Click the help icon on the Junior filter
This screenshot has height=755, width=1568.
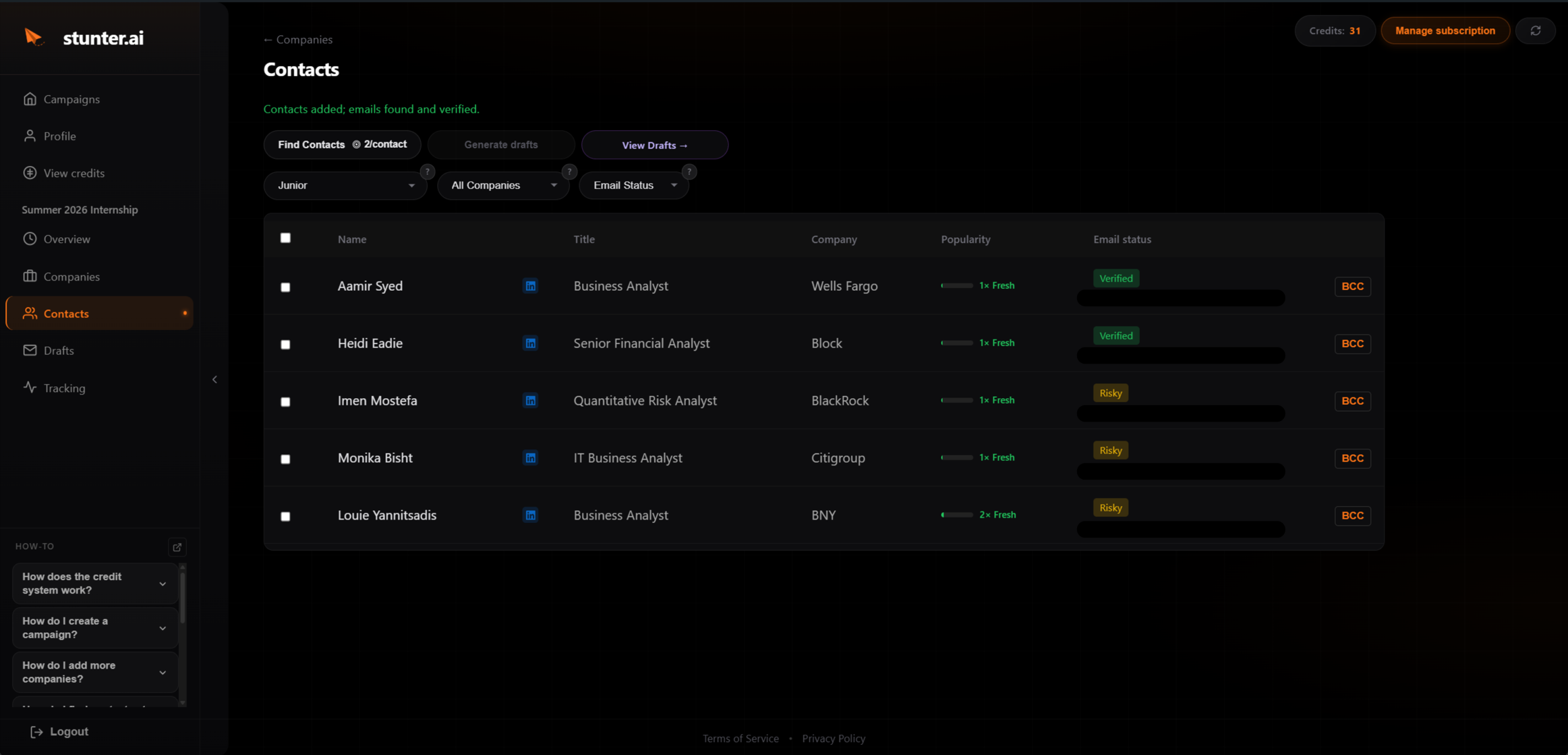pyautogui.click(x=427, y=172)
